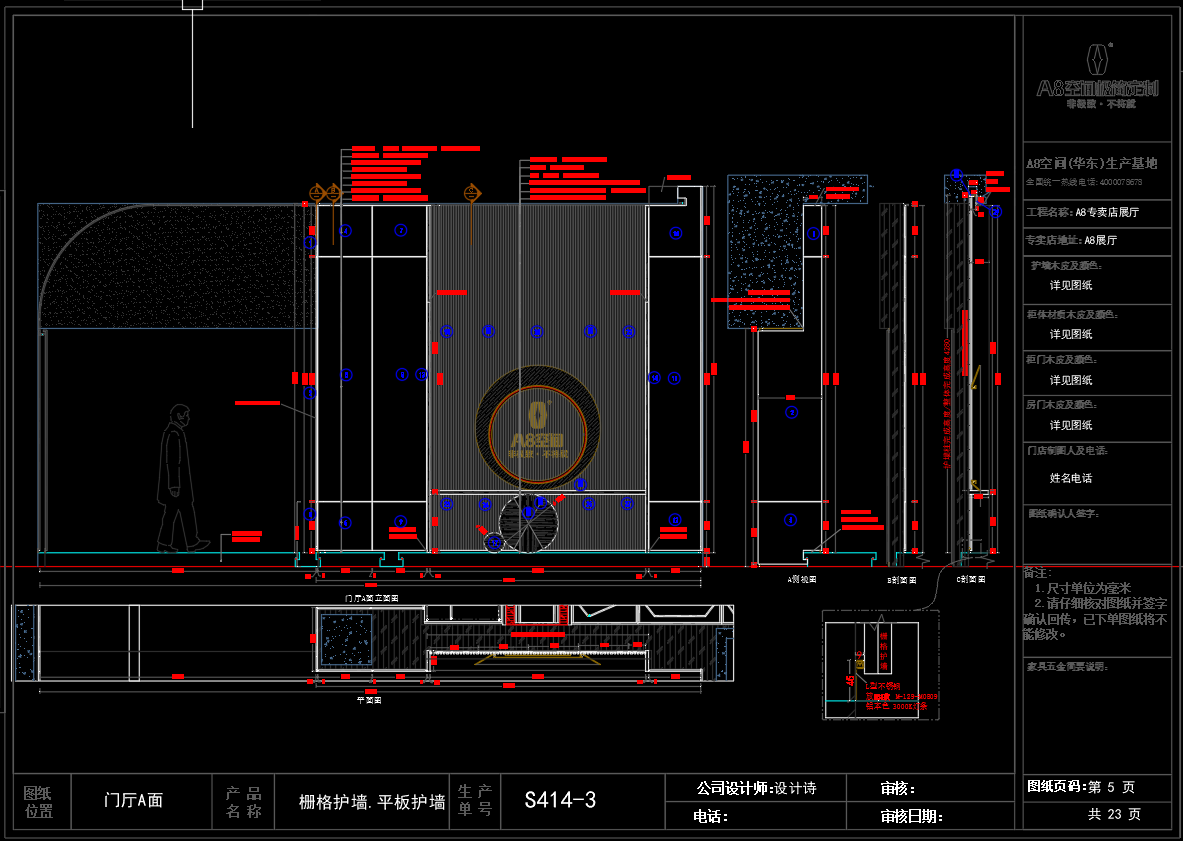The height and width of the screenshot is (841, 1183).
Task: Click the label '柜体材质木皮及颜色:'
Action: pos(1071,315)
